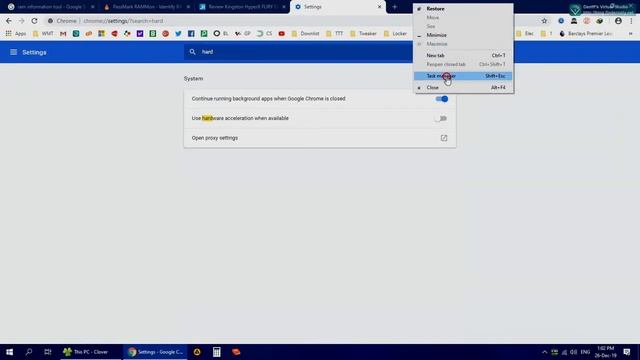Open the yellow circle taskbar app
640x360 pixels.
pyautogui.click(x=197, y=352)
